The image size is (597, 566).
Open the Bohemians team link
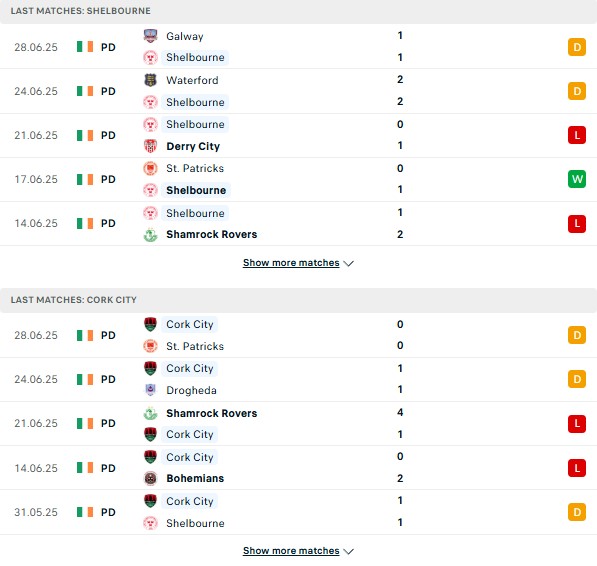[x=195, y=478]
